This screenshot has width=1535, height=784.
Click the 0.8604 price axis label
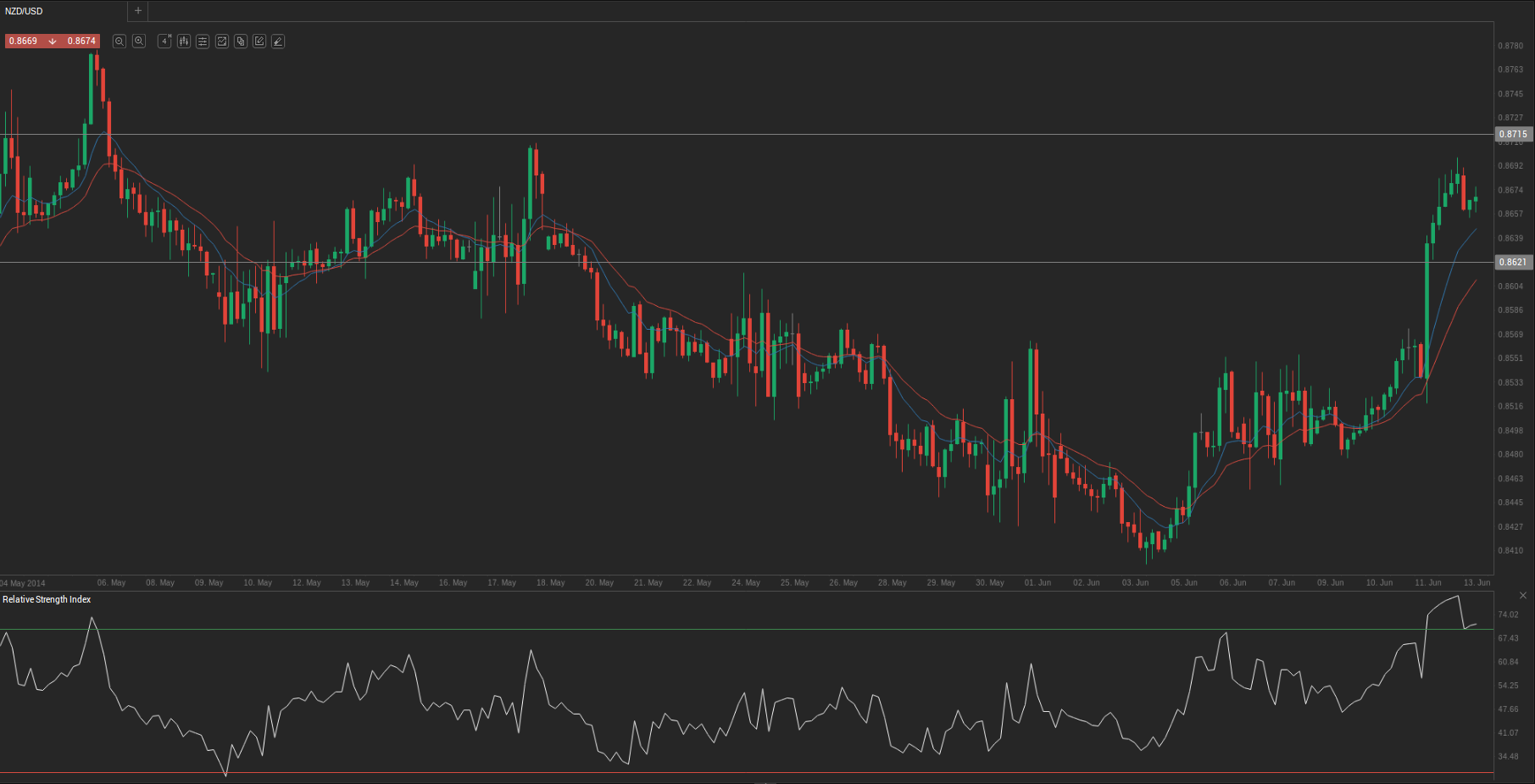click(x=1510, y=286)
